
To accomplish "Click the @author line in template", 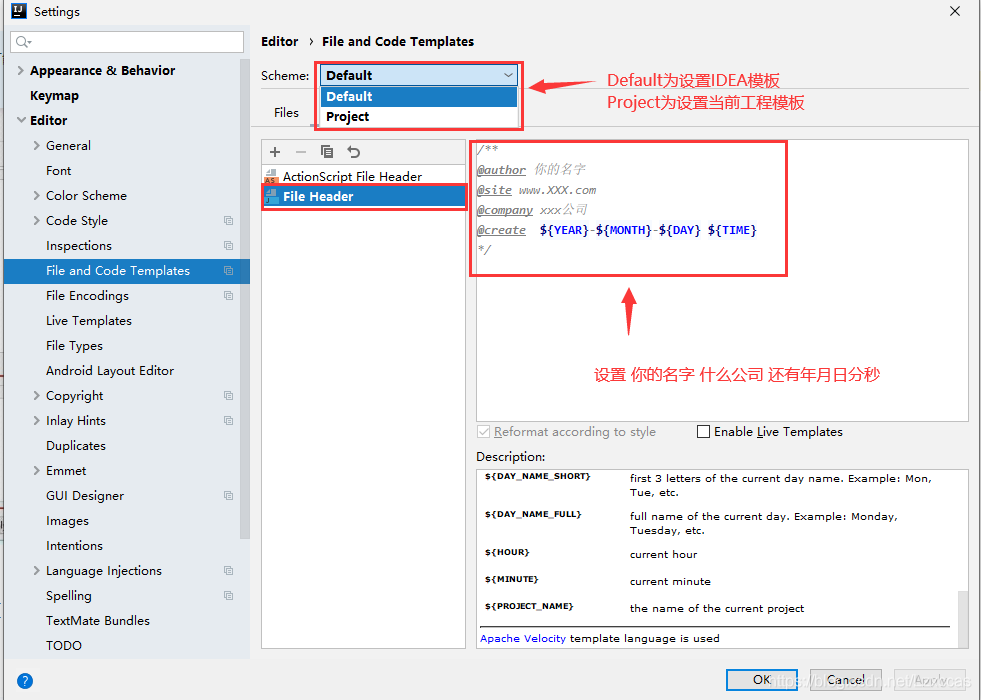I will 531,170.
